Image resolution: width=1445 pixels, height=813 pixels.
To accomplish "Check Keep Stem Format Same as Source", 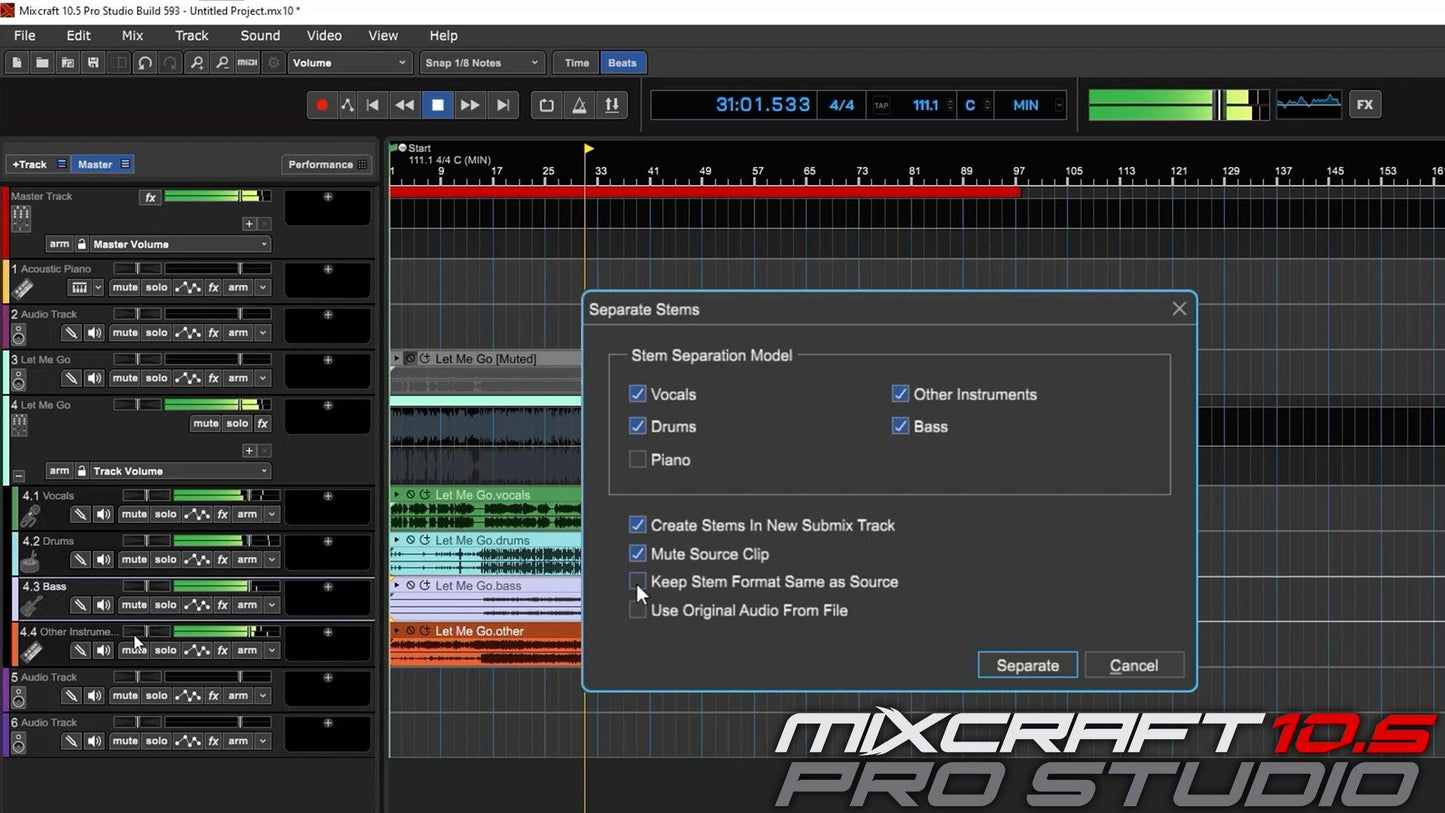I will [x=637, y=581].
